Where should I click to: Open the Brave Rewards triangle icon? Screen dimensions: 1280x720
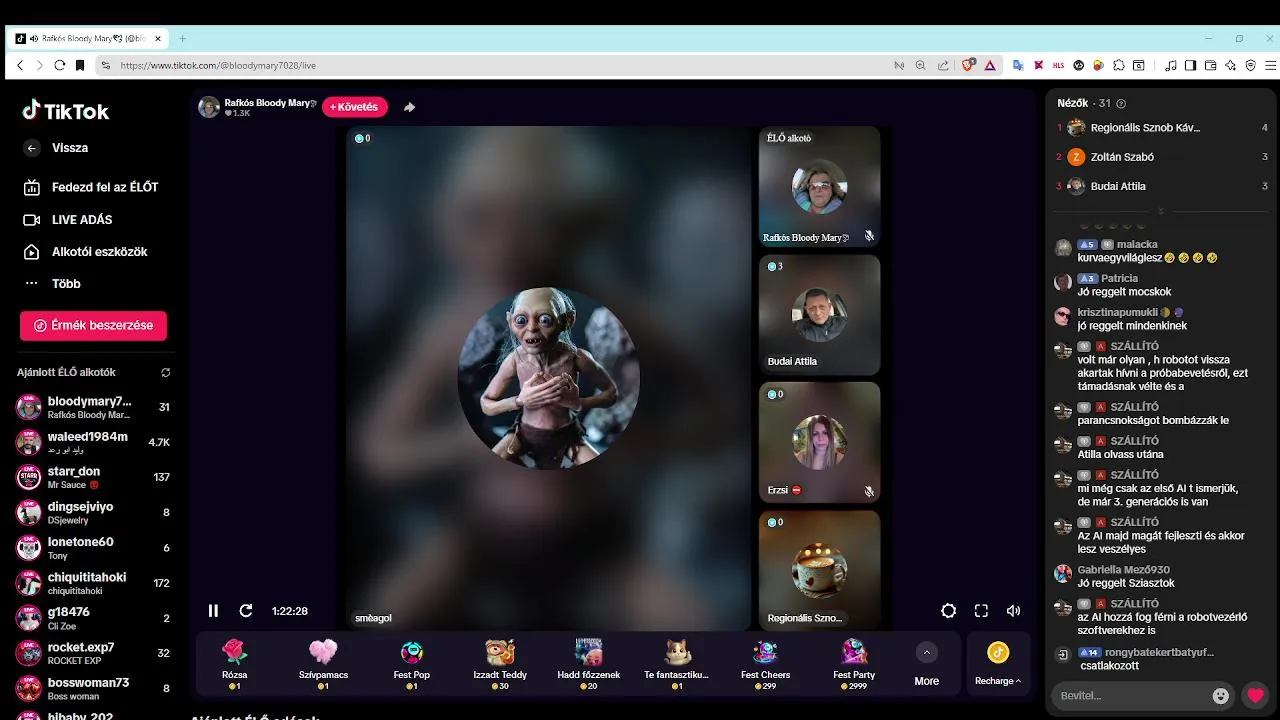coord(990,65)
